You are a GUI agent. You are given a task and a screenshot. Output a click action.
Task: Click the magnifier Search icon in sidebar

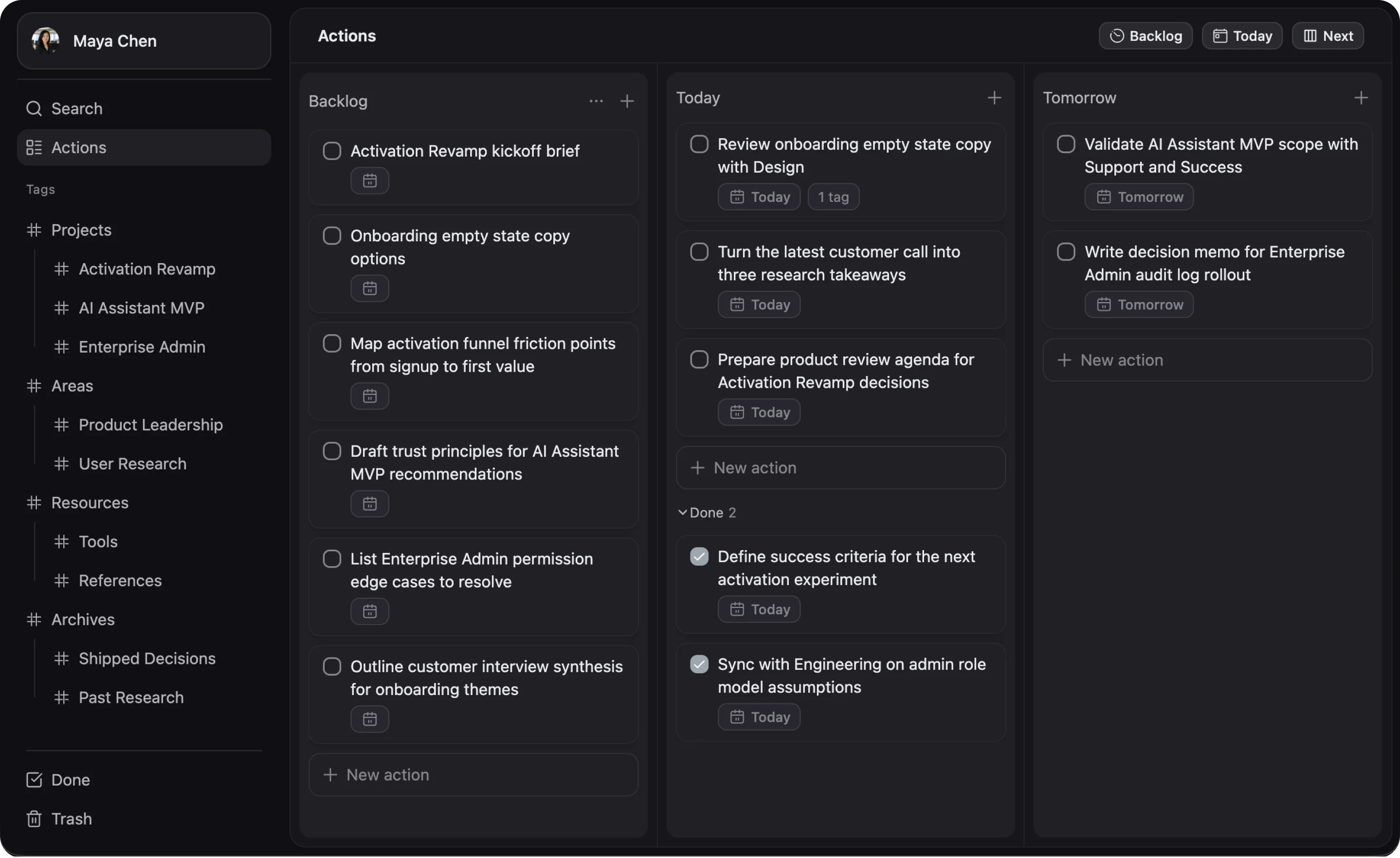click(x=34, y=108)
